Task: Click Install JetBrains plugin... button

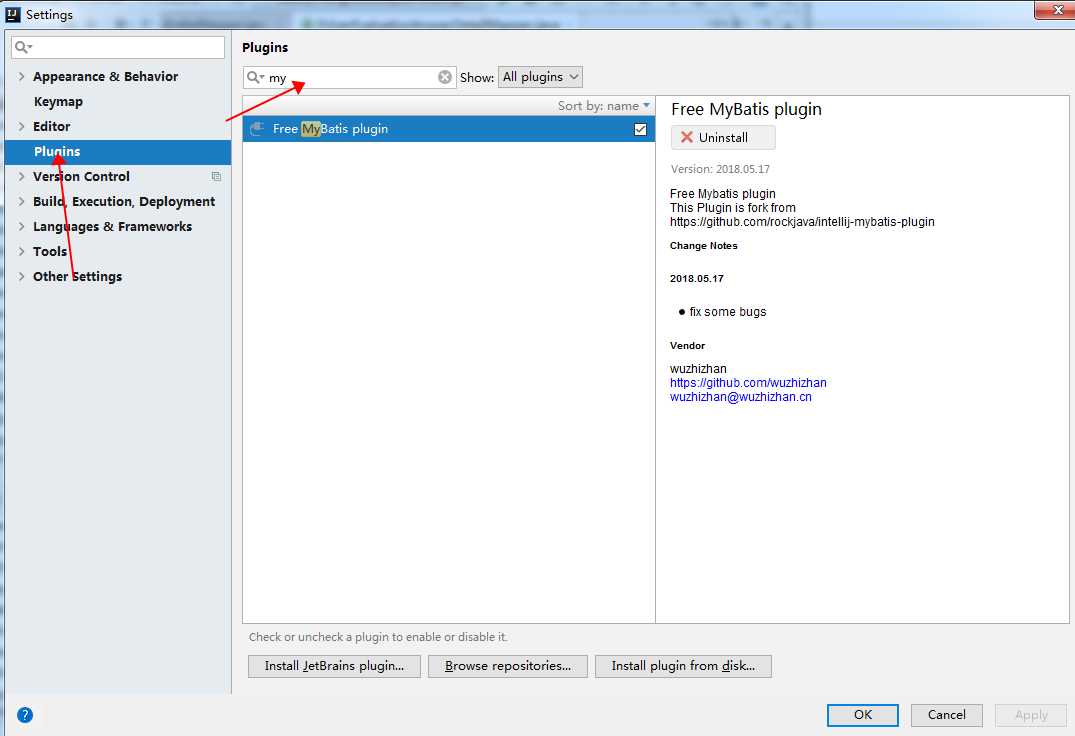Action: 334,666
